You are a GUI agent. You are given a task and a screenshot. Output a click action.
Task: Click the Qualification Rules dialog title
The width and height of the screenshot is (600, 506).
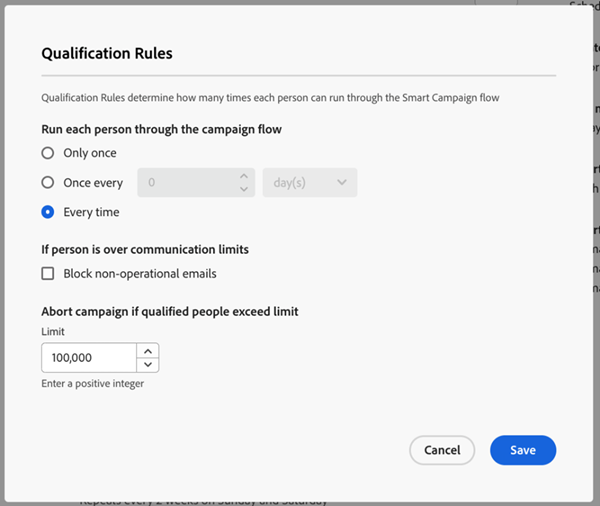[x=107, y=53]
